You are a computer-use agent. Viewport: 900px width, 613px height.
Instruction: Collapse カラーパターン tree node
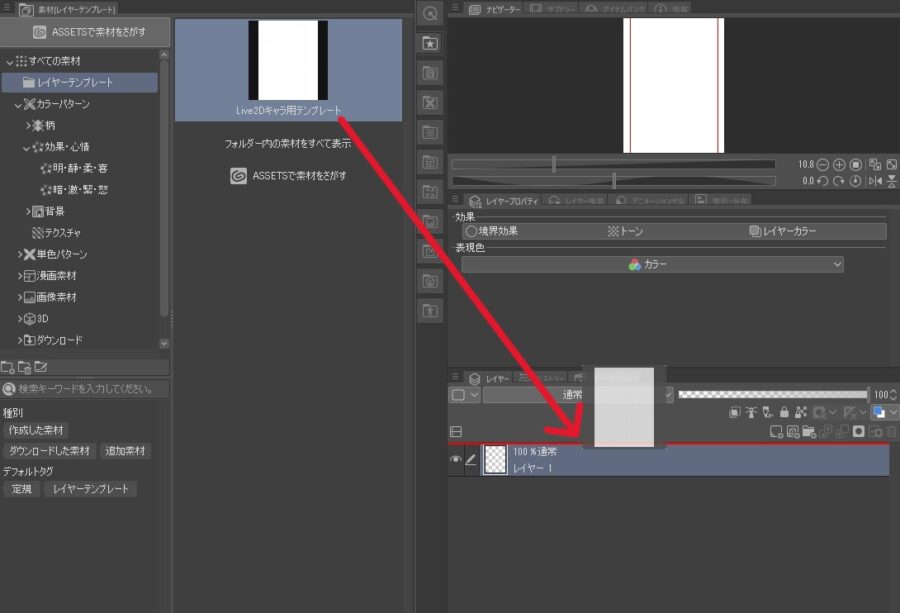pyautogui.click(x=18, y=104)
